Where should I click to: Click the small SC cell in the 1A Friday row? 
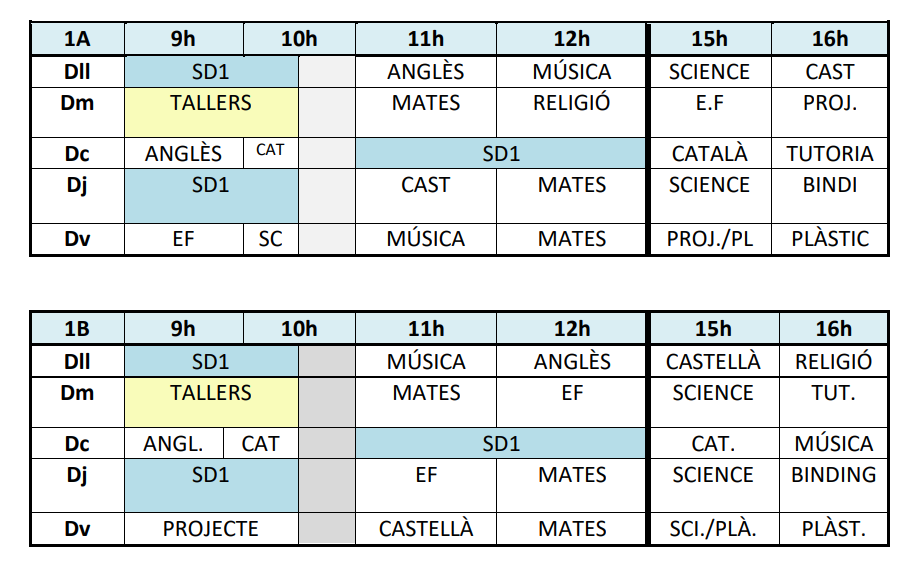270,239
